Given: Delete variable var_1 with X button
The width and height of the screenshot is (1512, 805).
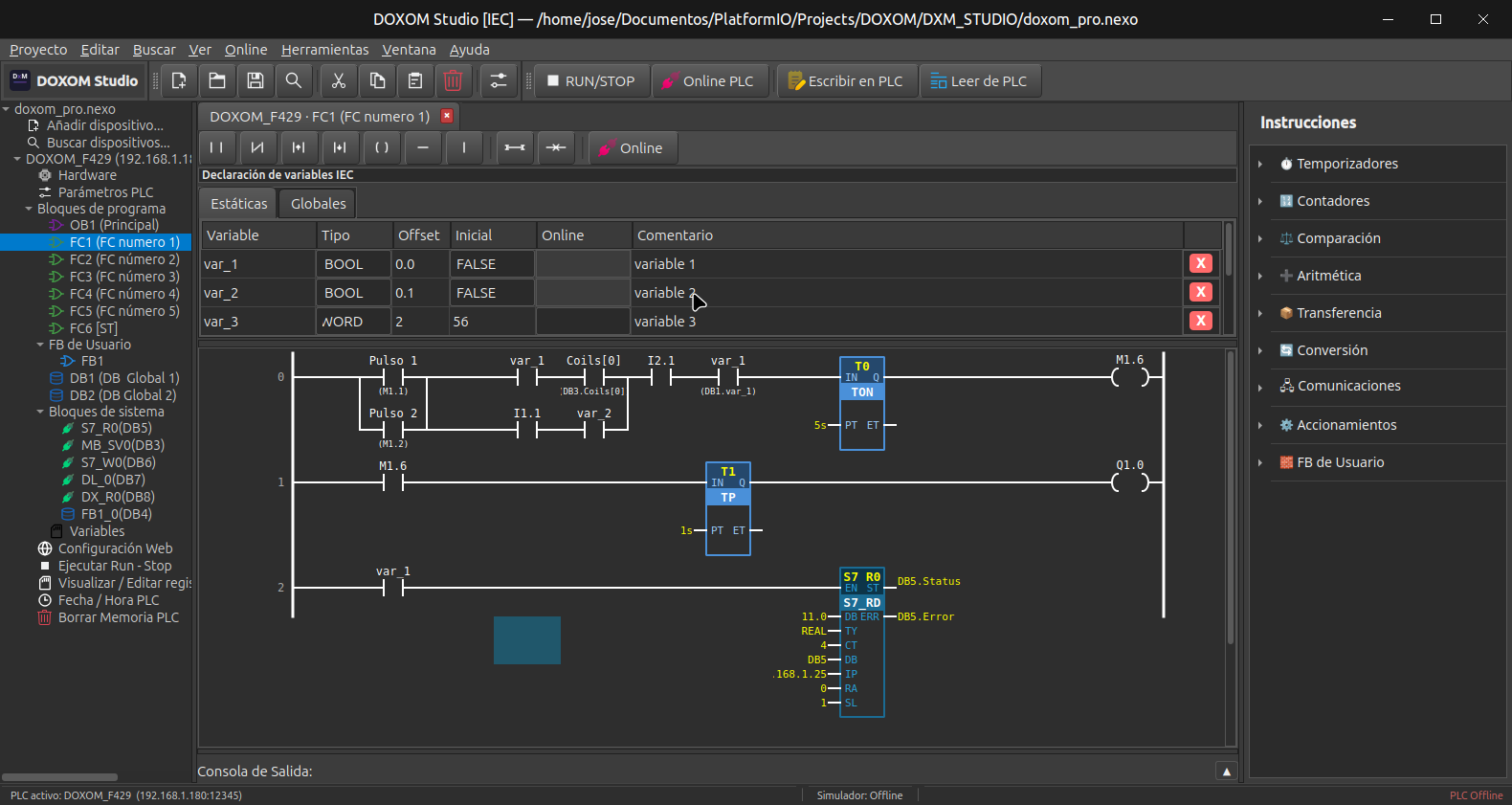Looking at the screenshot, I should (1201, 263).
